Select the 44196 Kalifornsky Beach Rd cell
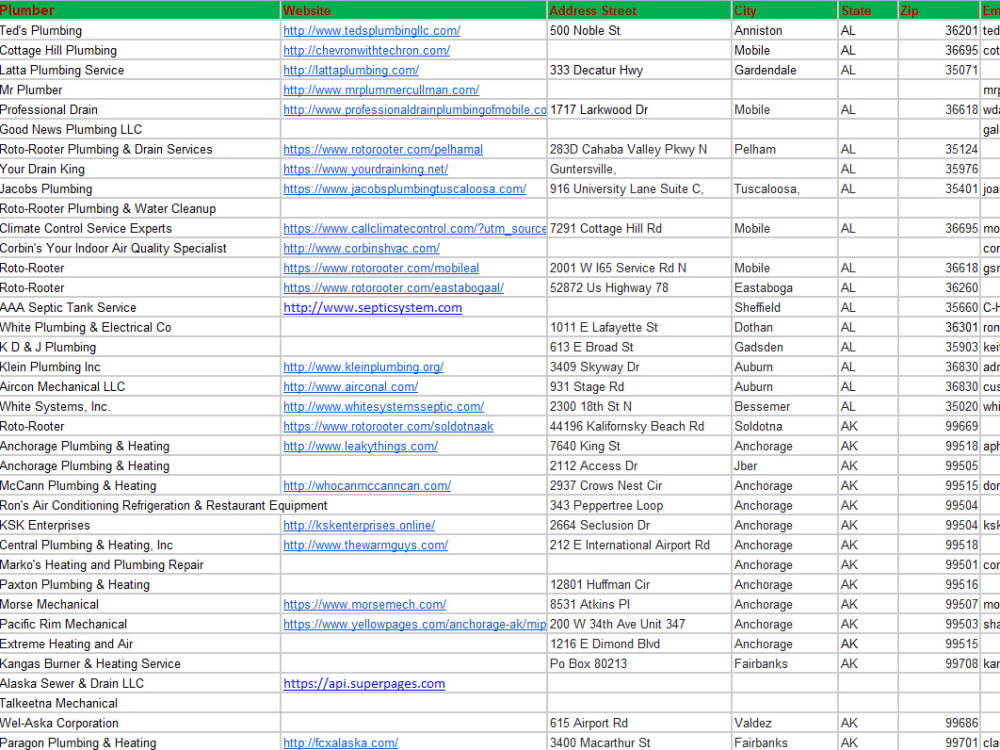Screen dimensions: 1000x750 tap(639, 426)
